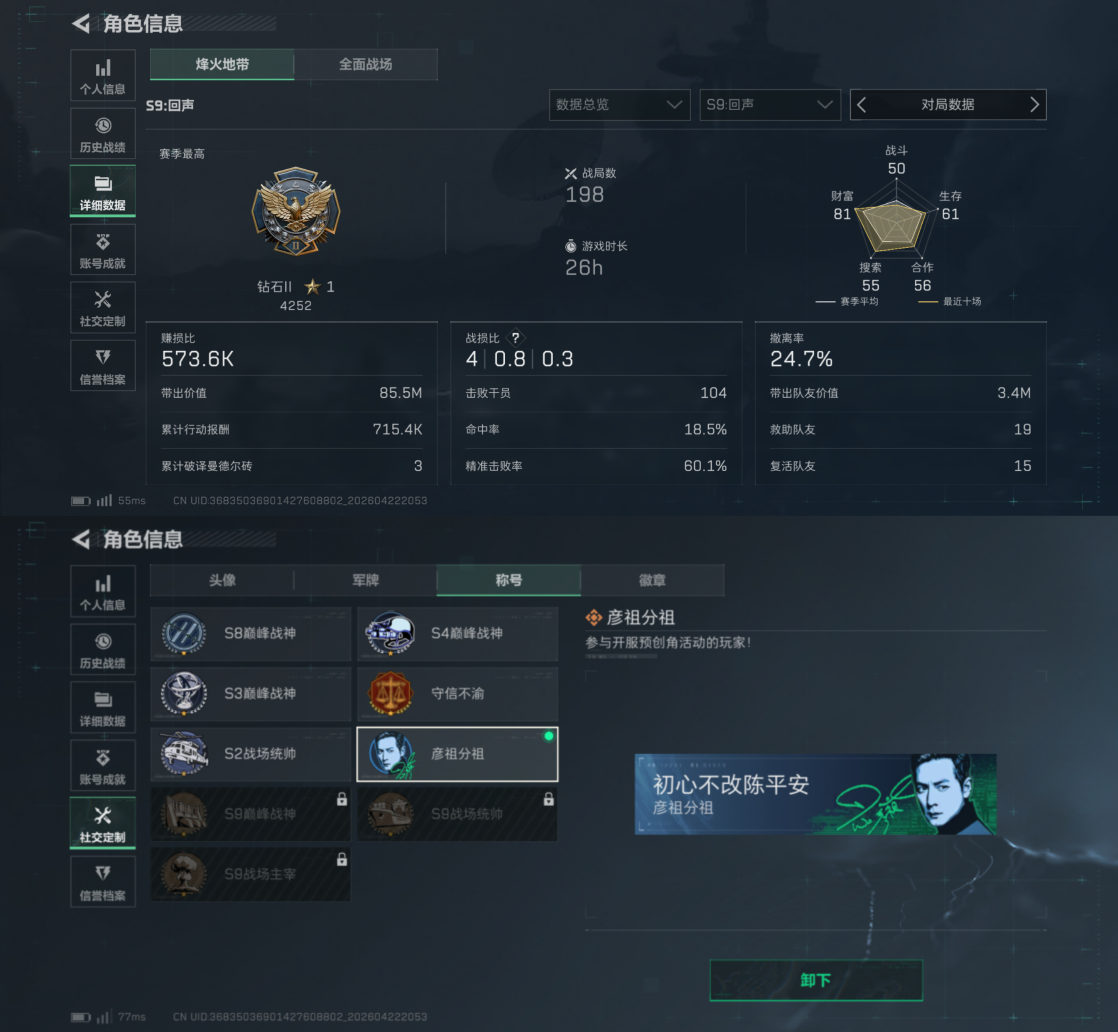This screenshot has width=1118, height=1032.
Task: Open 账号成就 in the upper sidebar
Action: tap(103, 250)
